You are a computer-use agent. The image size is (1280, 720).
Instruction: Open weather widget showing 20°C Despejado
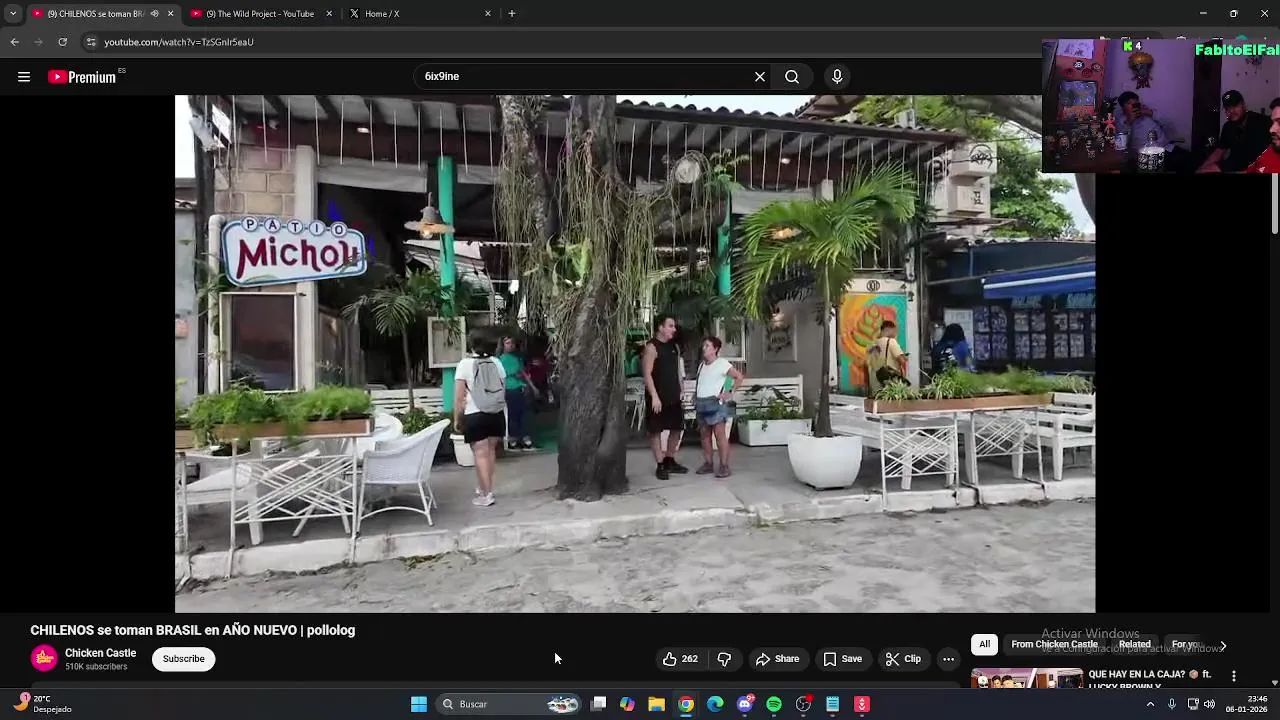pos(42,704)
